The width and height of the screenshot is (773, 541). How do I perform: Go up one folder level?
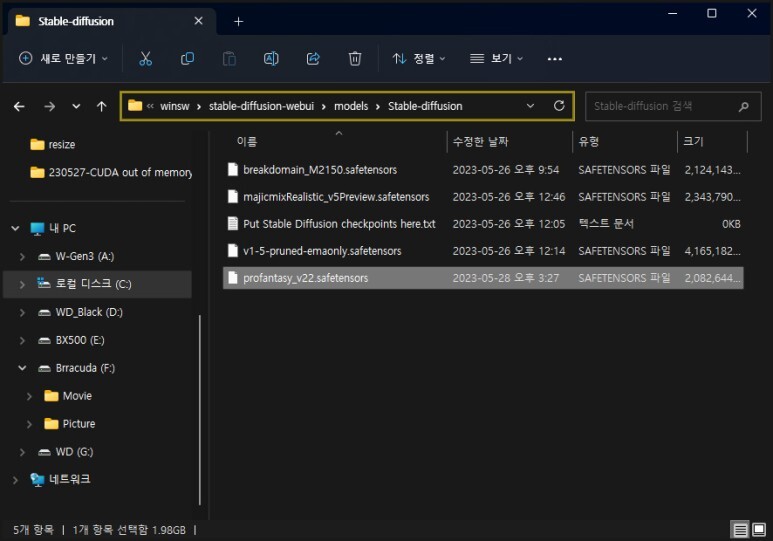click(x=102, y=106)
